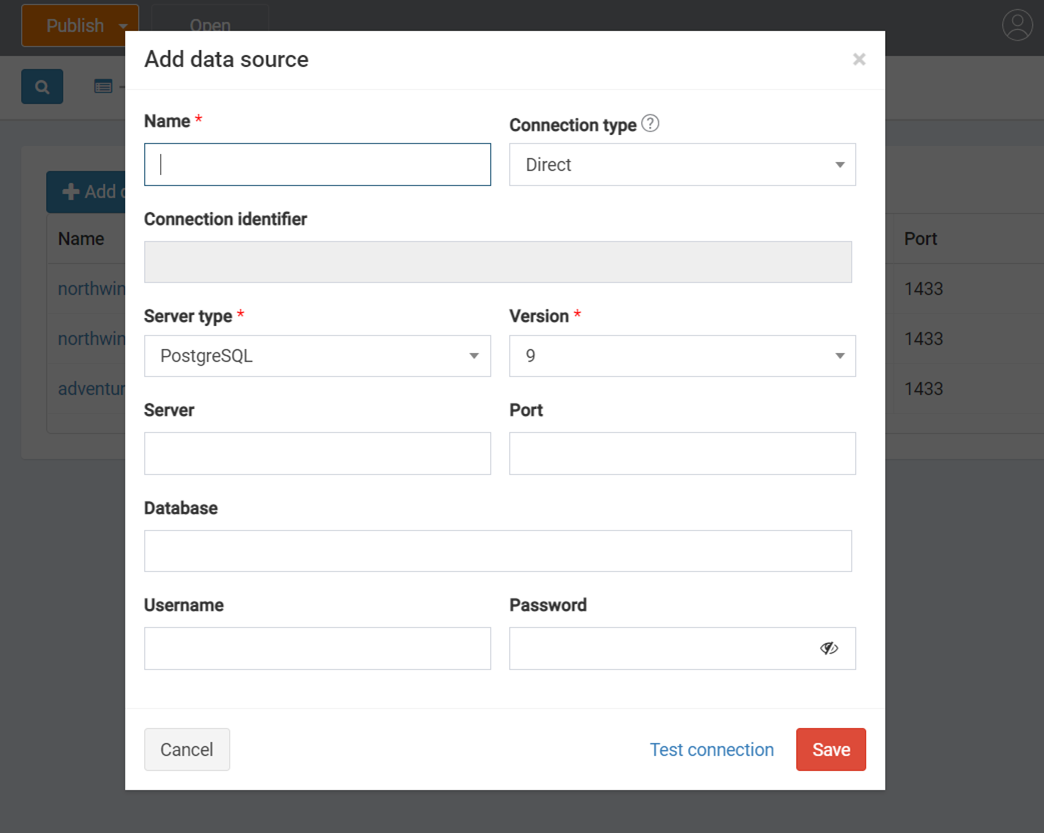Click into the Username field
The height and width of the screenshot is (833, 1044).
click(x=317, y=648)
